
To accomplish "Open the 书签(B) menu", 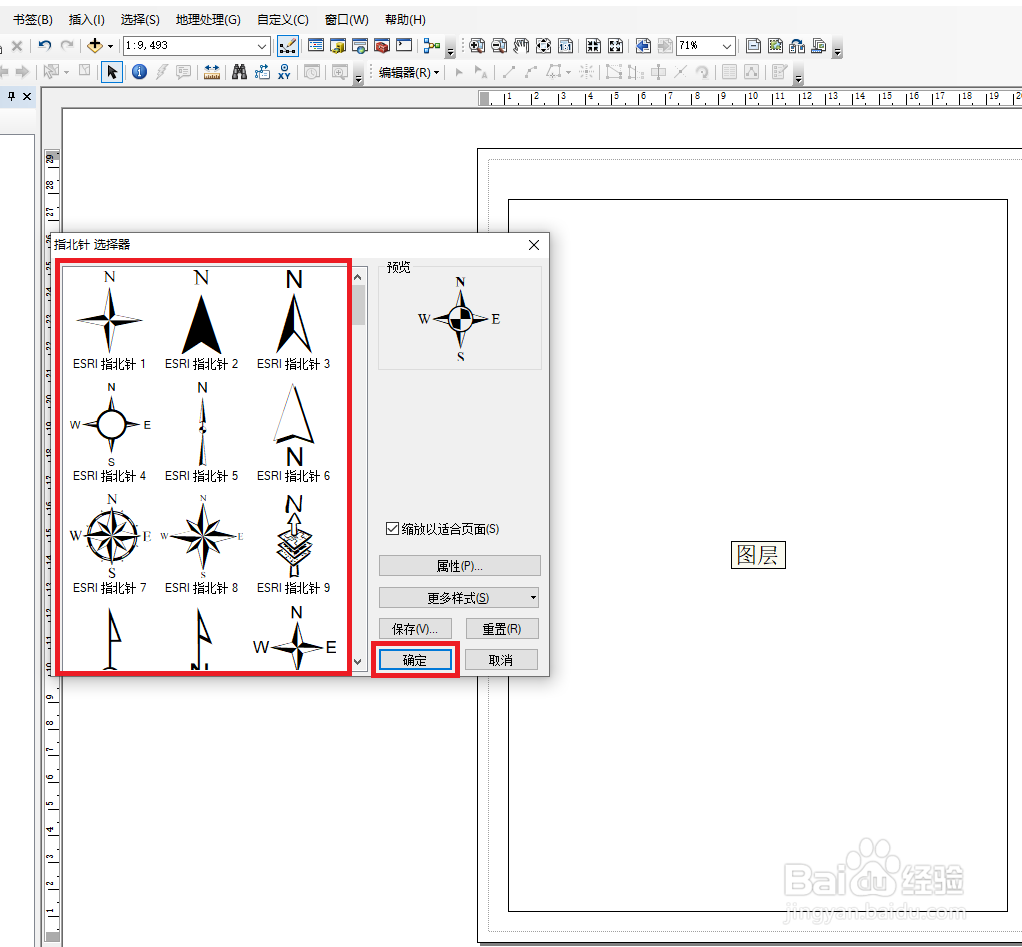I will click(33, 20).
